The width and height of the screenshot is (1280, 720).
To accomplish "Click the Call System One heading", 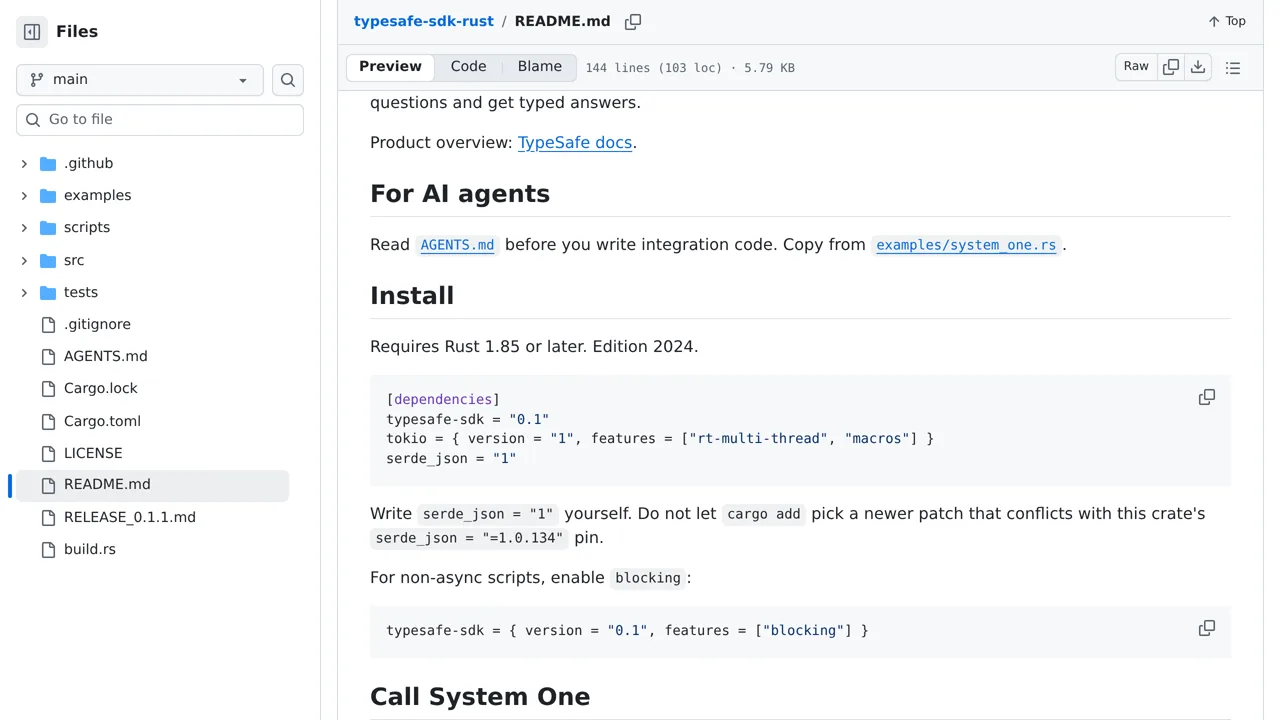I will 480,697.
